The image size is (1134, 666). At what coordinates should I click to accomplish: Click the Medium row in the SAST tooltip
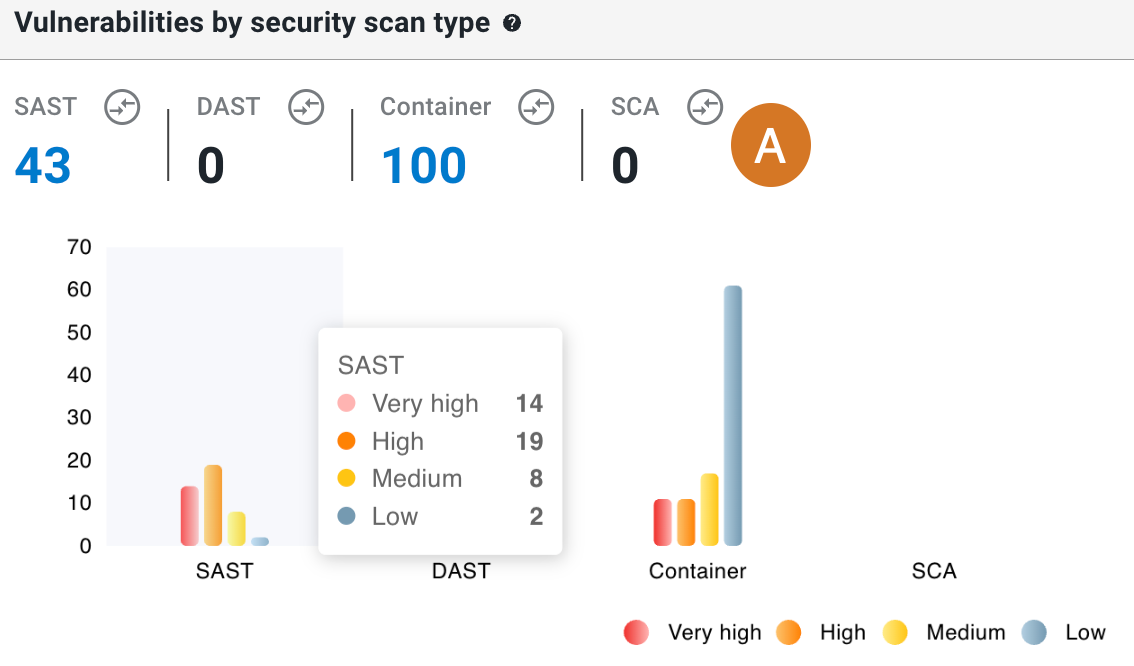pos(440,478)
